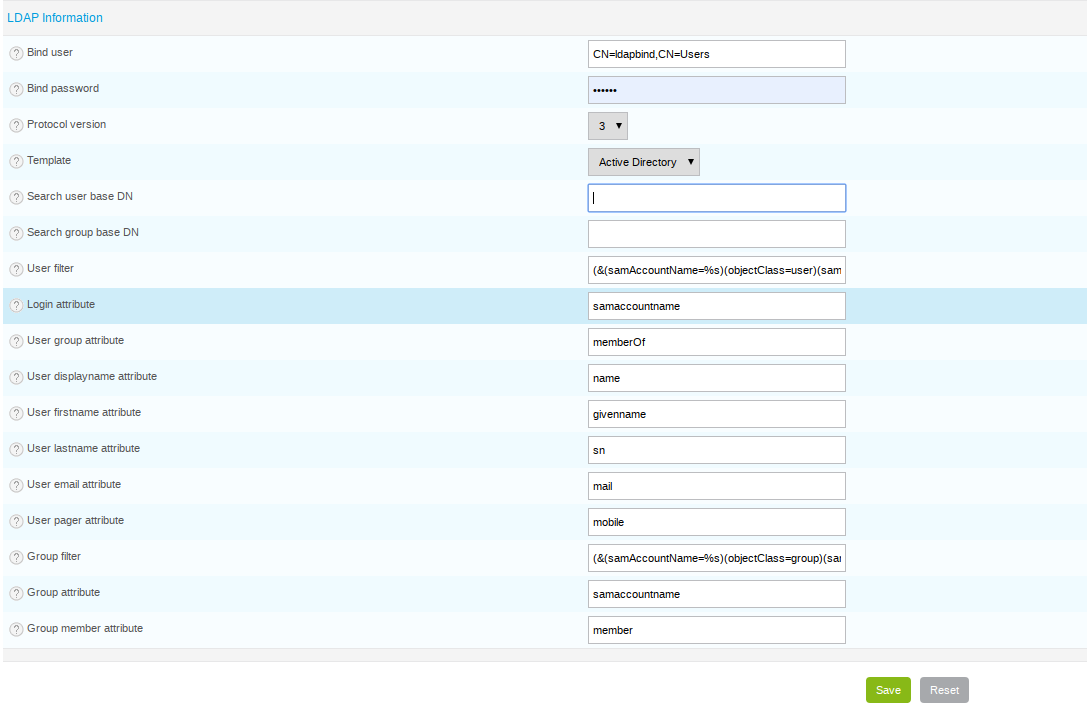
Task: Open help icon for Bind password
Action: tap(16, 89)
